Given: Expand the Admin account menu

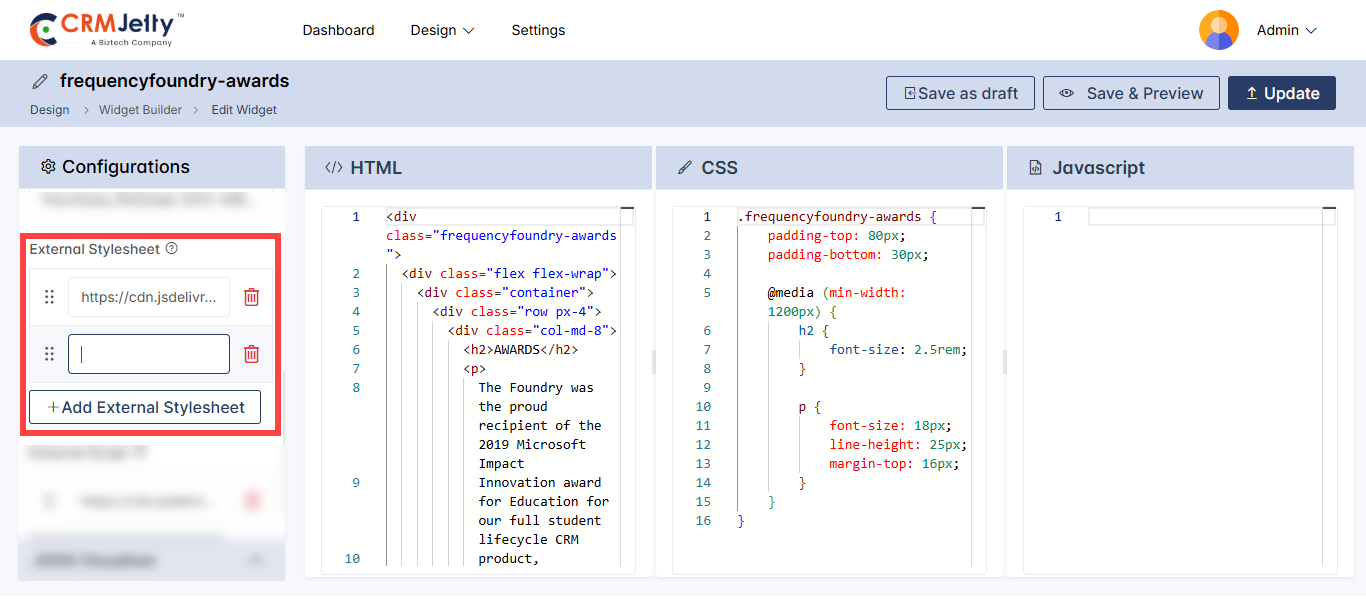Looking at the screenshot, I should point(1287,30).
